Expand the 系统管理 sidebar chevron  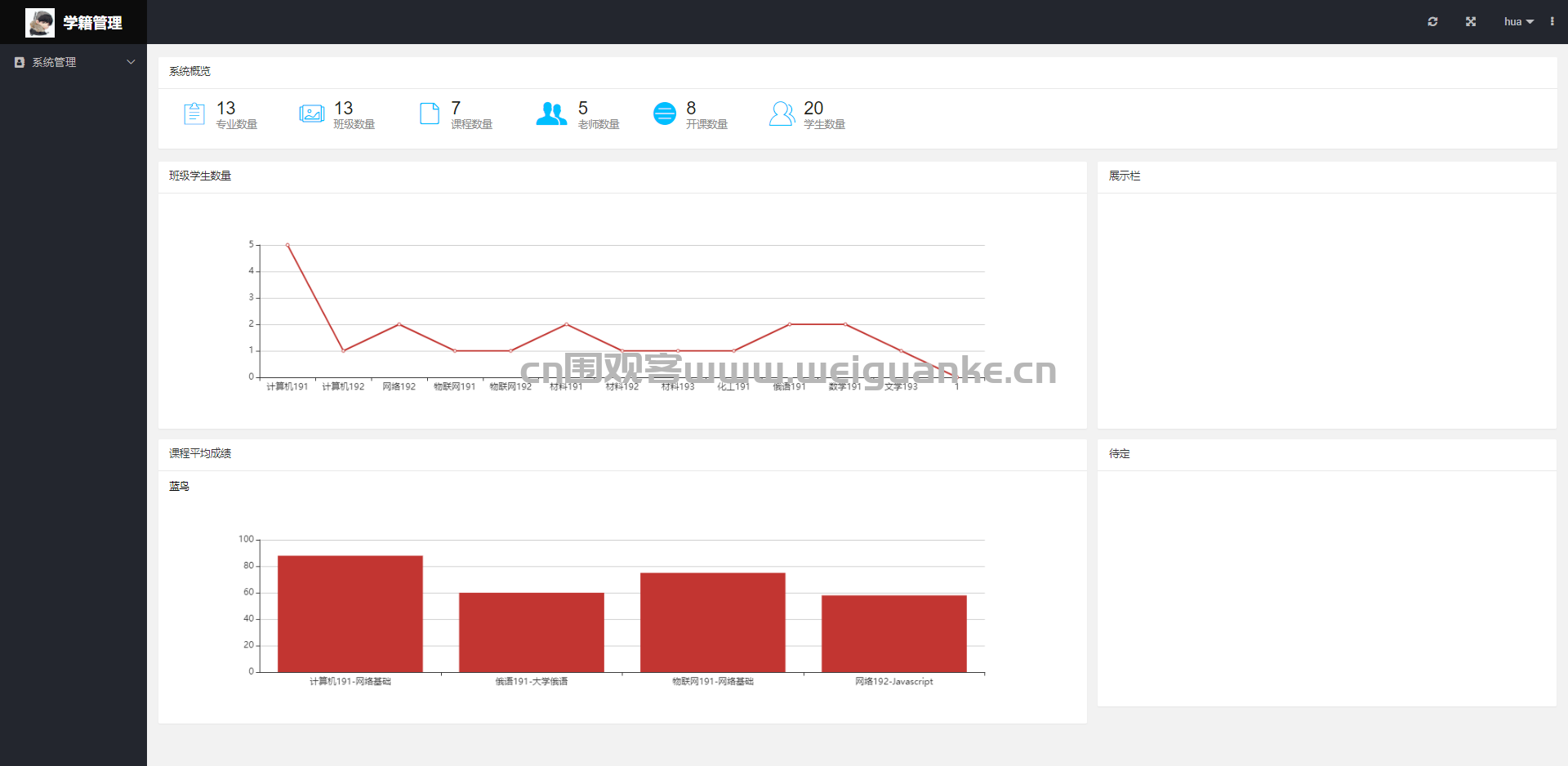131,62
